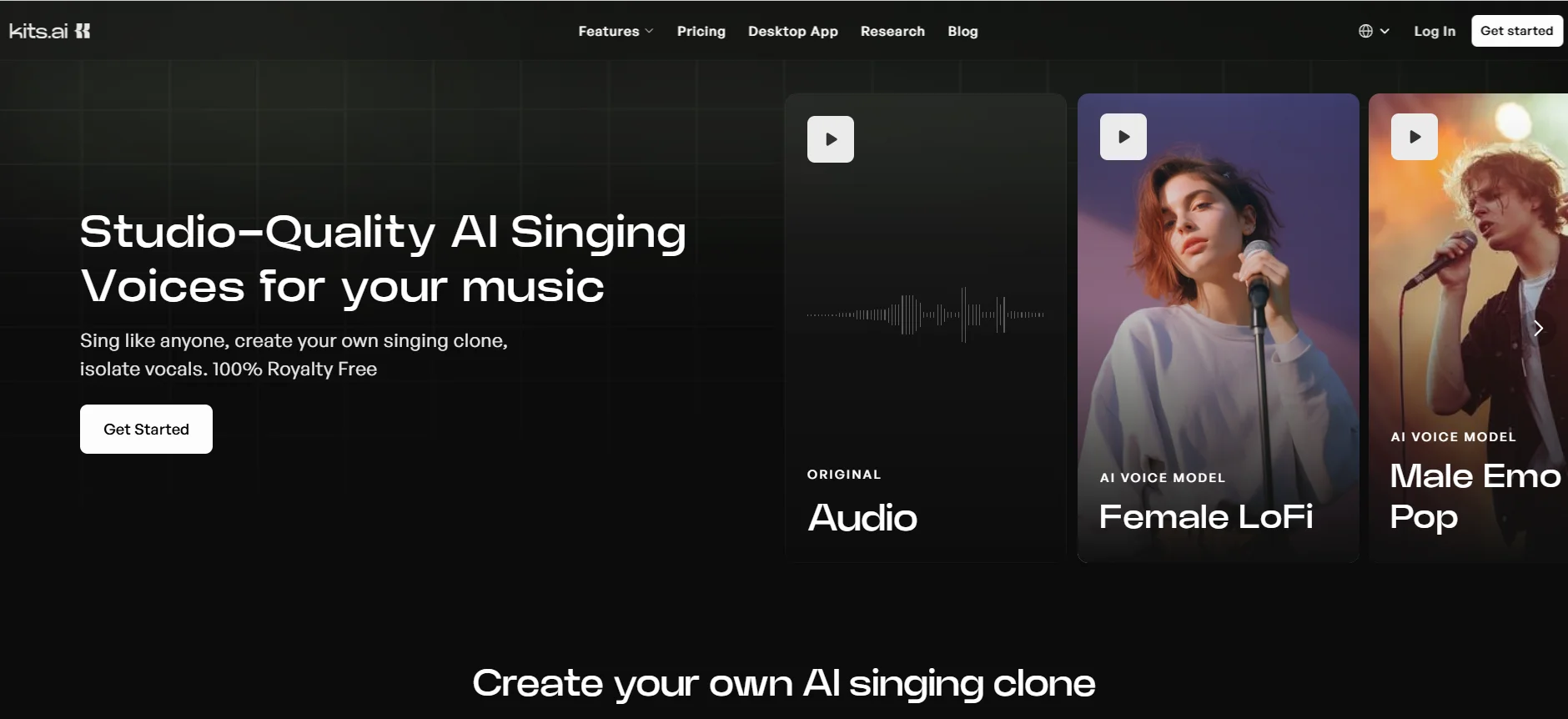Image resolution: width=1568 pixels, height=719 pixels.
Task: Click Log In in the header
Action: click(x=1434, y=31)
